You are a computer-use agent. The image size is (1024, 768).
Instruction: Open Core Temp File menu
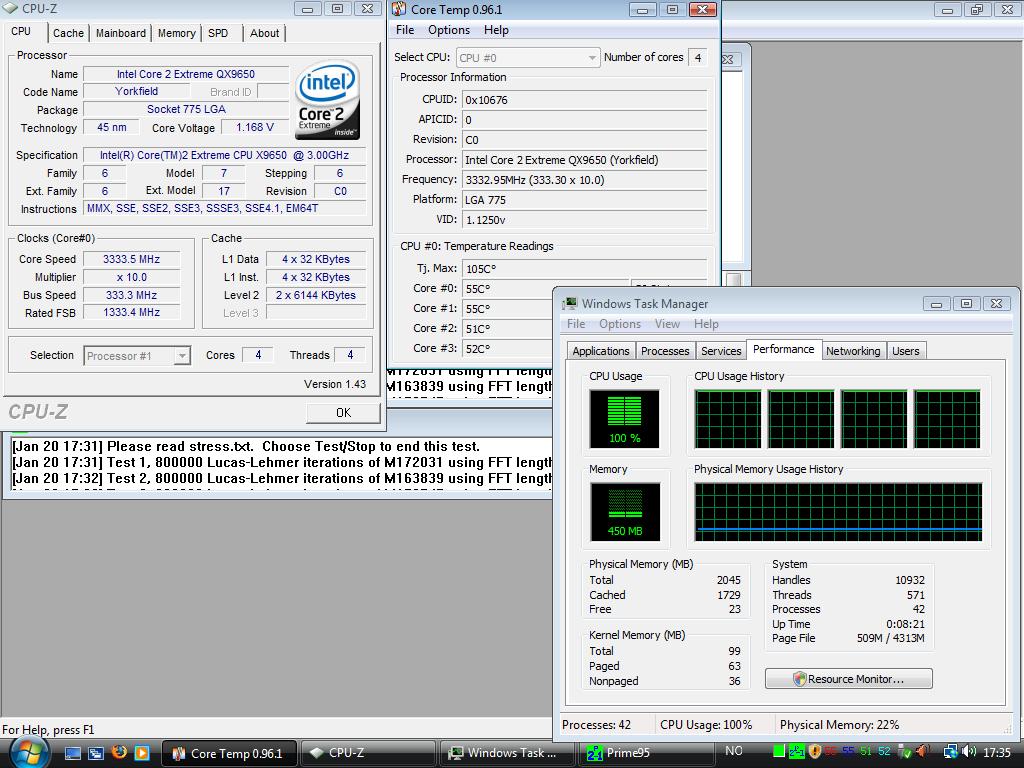tap(405, 30)
